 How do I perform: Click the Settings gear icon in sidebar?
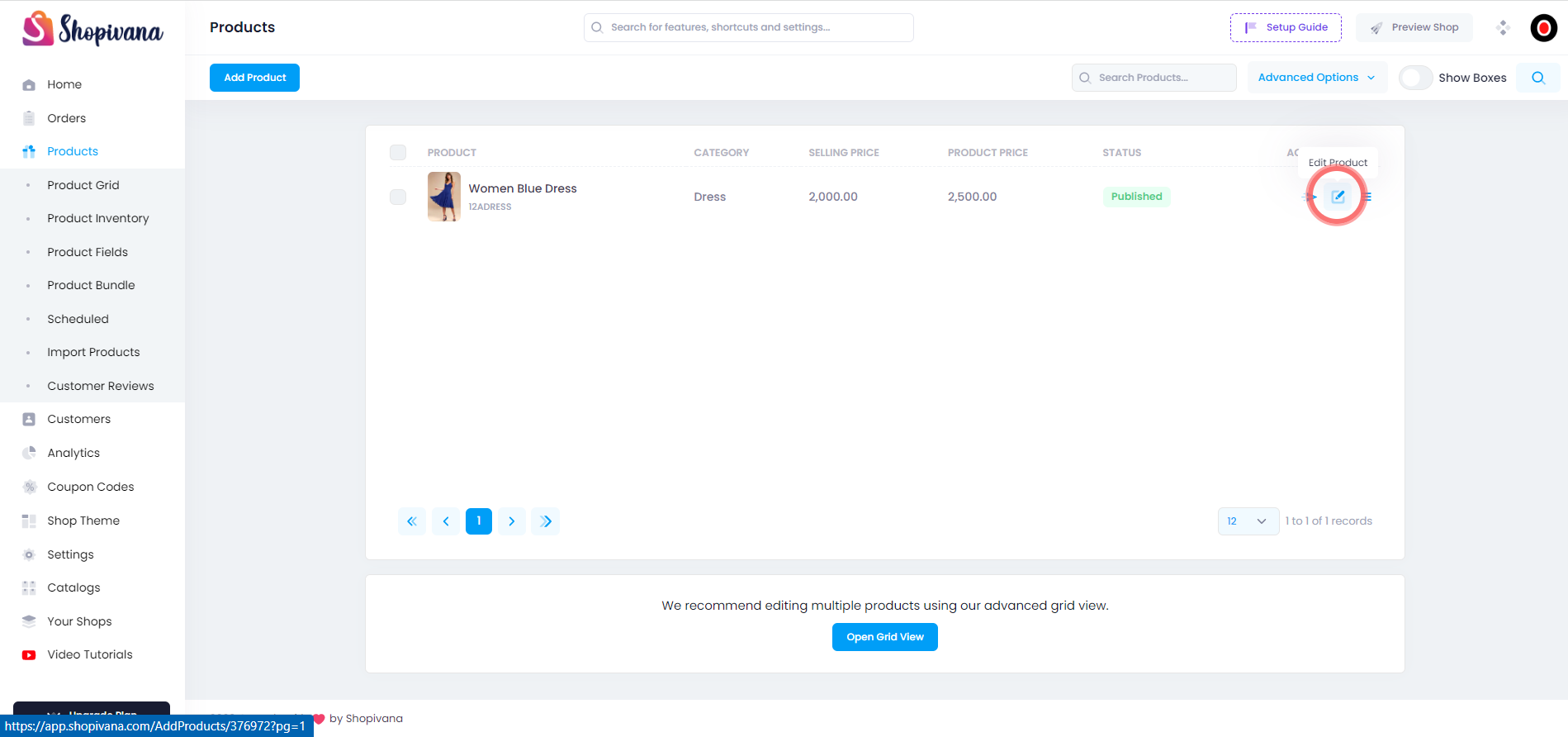point(29,554)
